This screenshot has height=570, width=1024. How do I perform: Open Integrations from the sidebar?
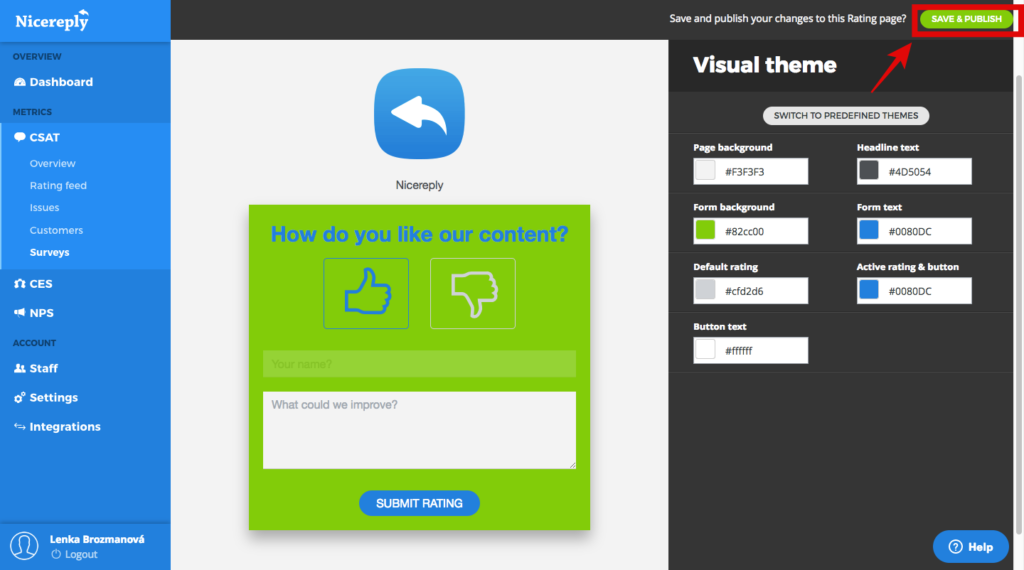[64, 427]
